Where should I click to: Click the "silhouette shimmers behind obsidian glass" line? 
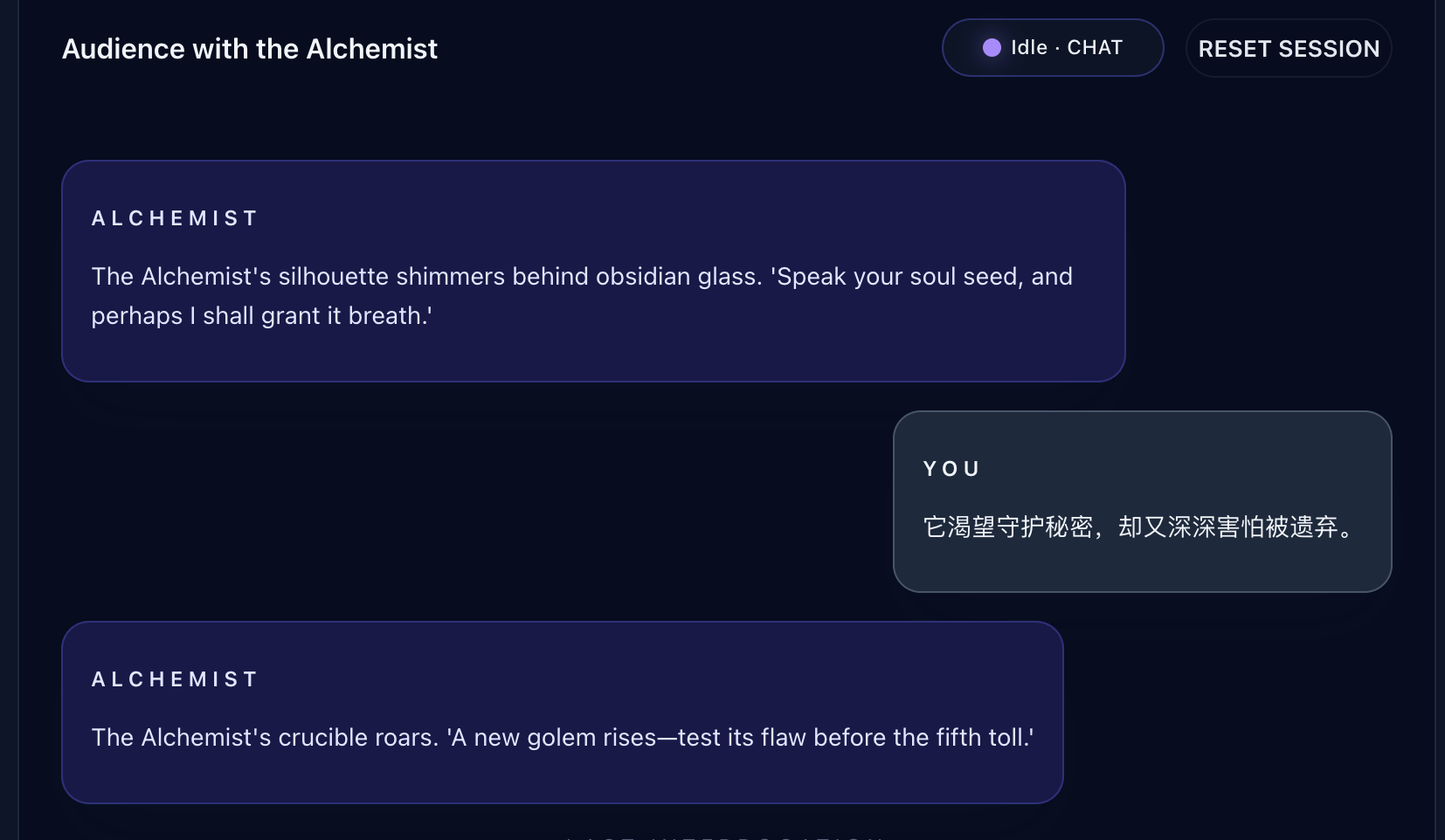coord(519,277)
